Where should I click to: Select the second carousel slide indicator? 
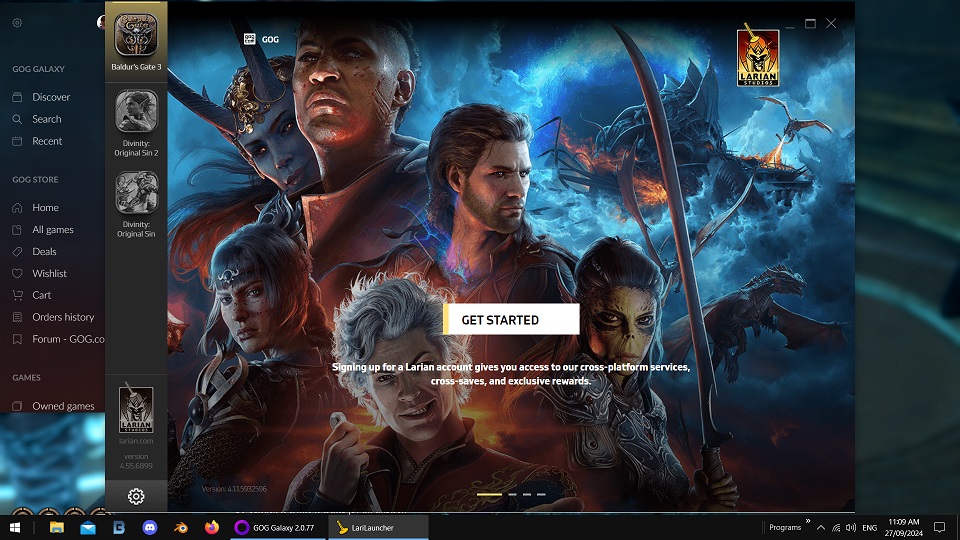tap(512, 494)
